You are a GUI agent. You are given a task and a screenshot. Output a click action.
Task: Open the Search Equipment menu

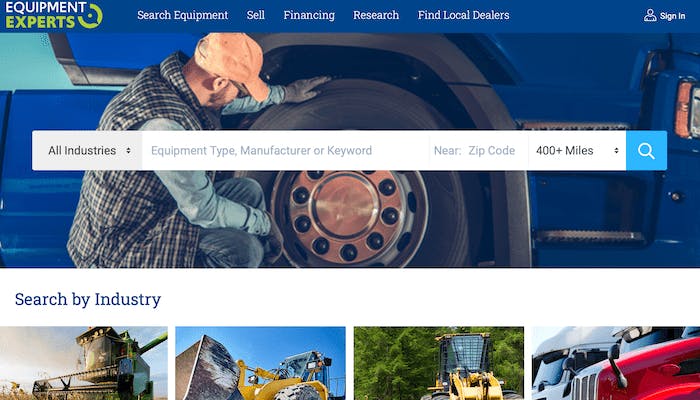pos(183,15)
